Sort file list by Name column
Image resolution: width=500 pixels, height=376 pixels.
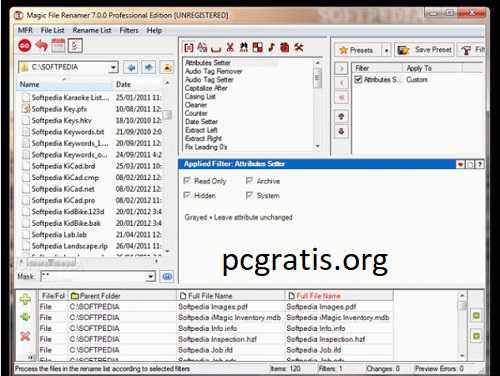tap(65, 84)
